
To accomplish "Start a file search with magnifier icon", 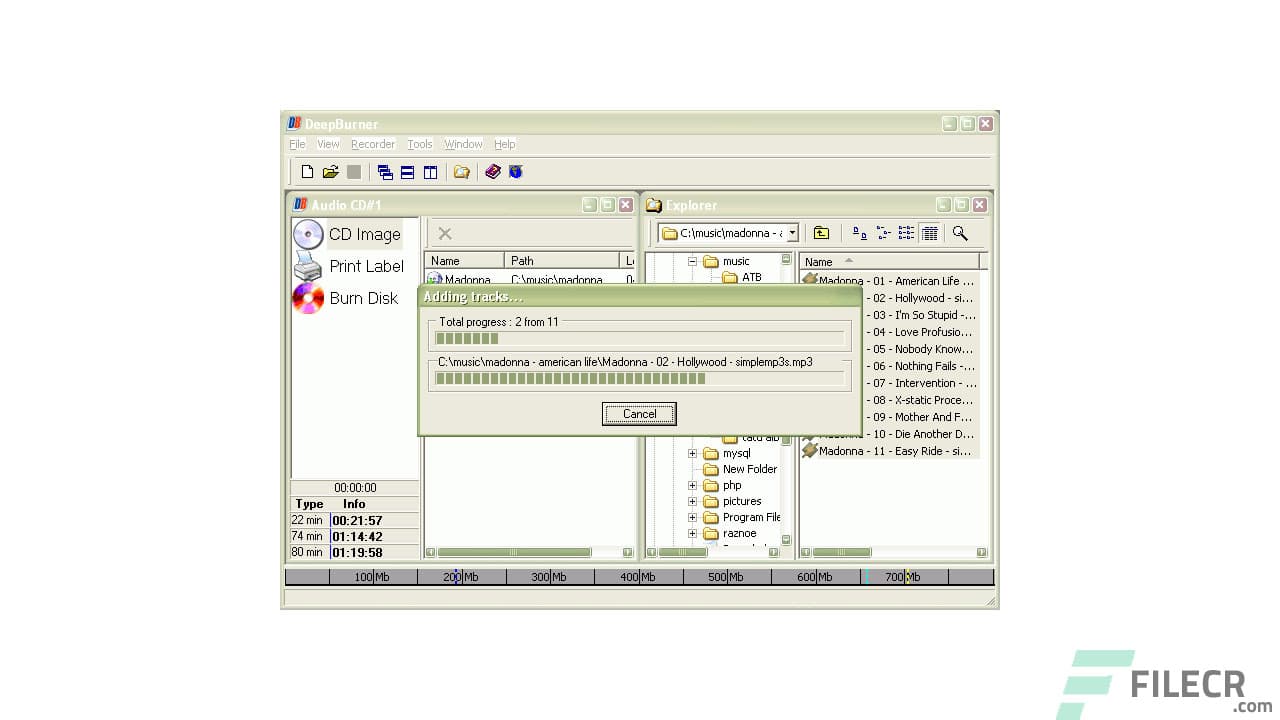I will coord(960,232).
